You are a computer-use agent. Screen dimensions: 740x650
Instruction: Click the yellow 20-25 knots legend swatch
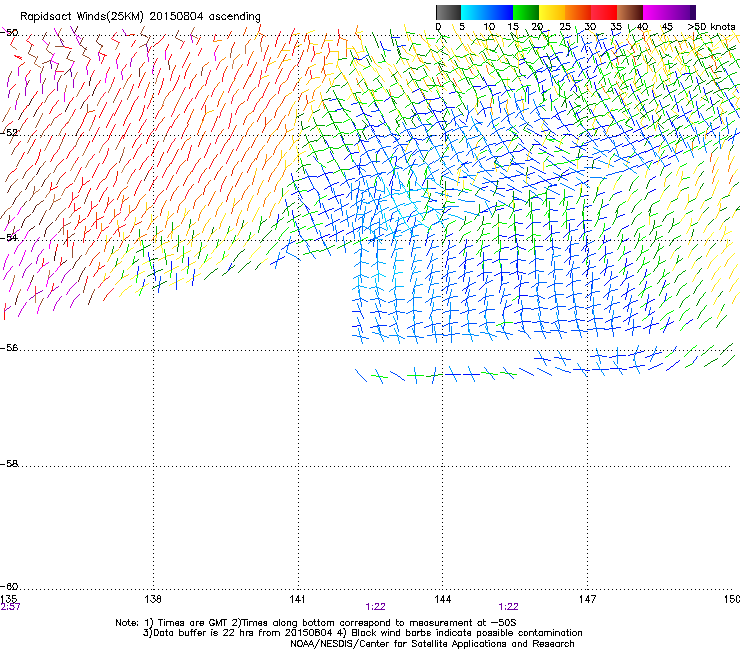click(x=552, y=12)
